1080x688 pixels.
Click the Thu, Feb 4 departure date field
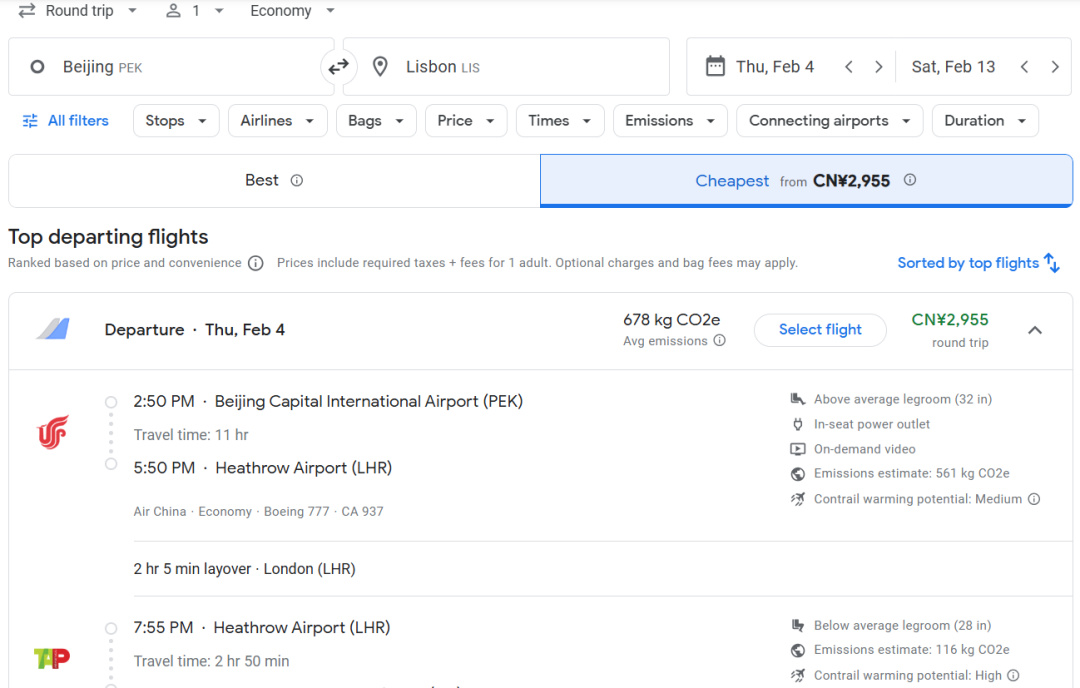click(x=775, y=67)
